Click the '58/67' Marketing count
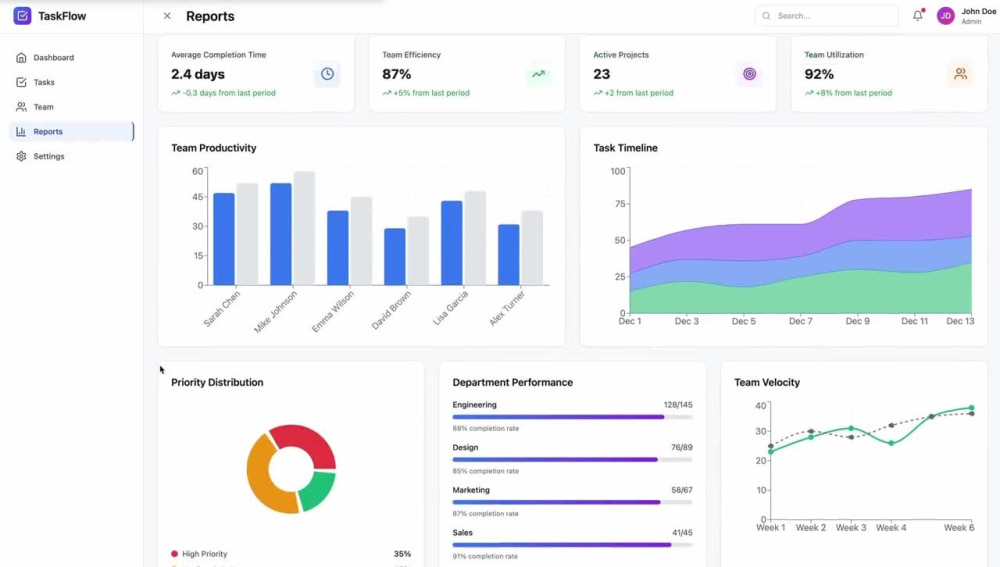Viewport: 1000px width, 567px height. coord(682,490)
